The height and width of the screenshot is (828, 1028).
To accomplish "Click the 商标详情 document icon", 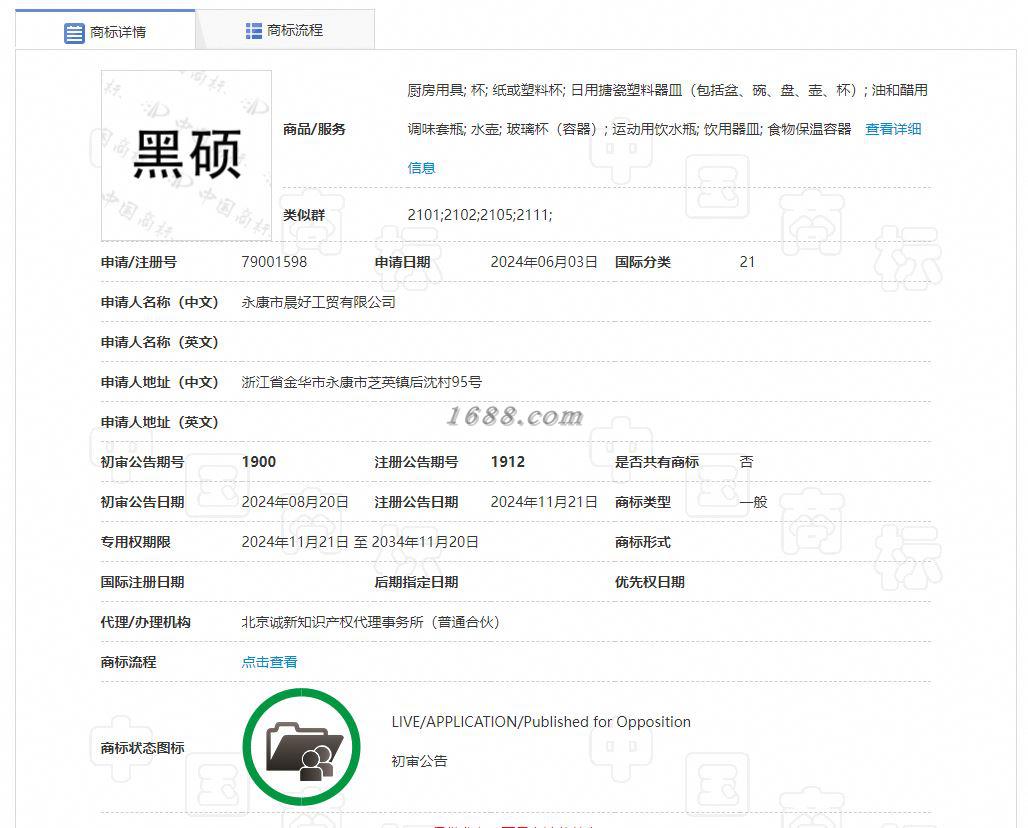I will pos(74,33).
